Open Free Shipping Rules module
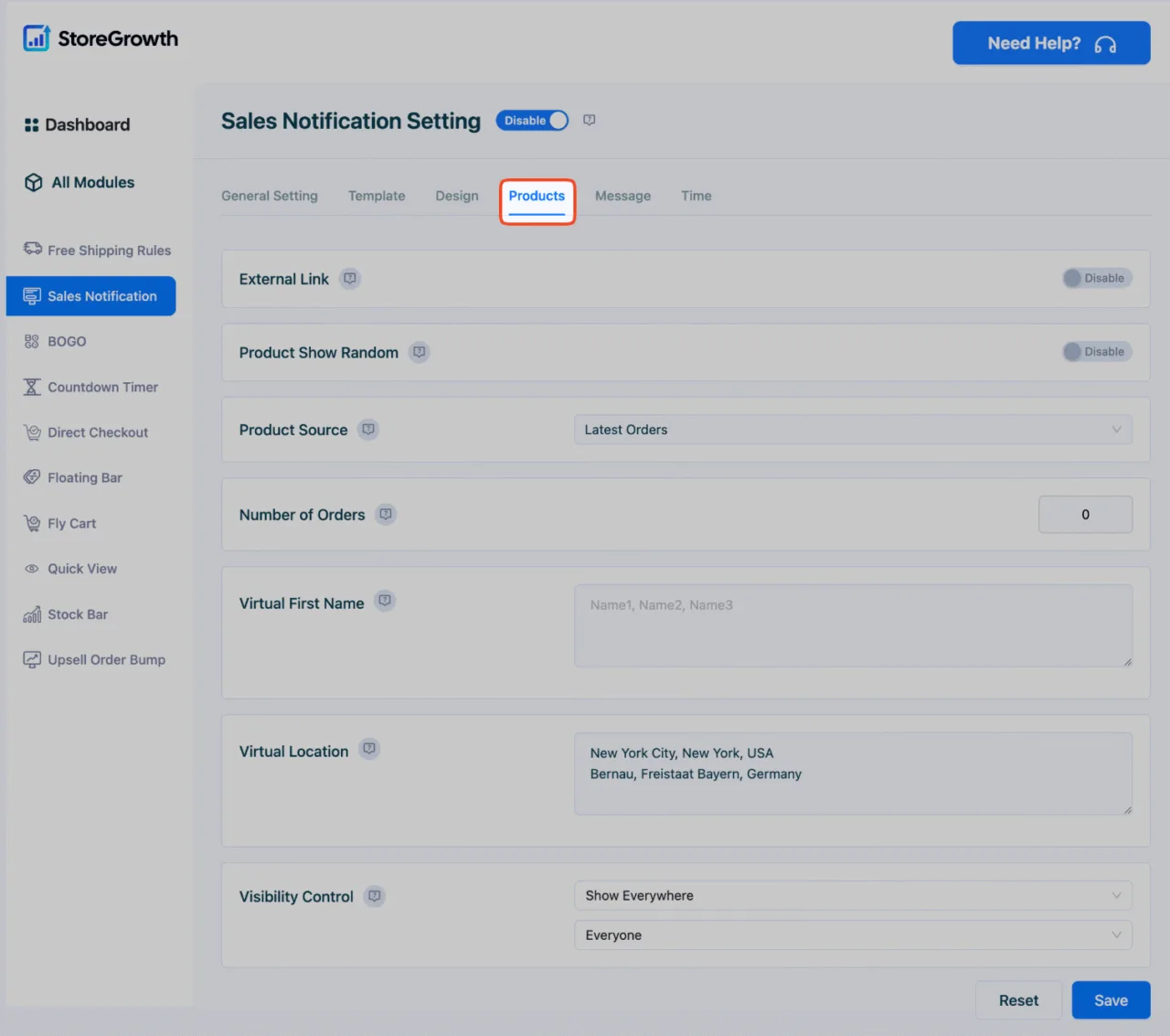This screenshot has height=1036, width=1170. [97, 250]
